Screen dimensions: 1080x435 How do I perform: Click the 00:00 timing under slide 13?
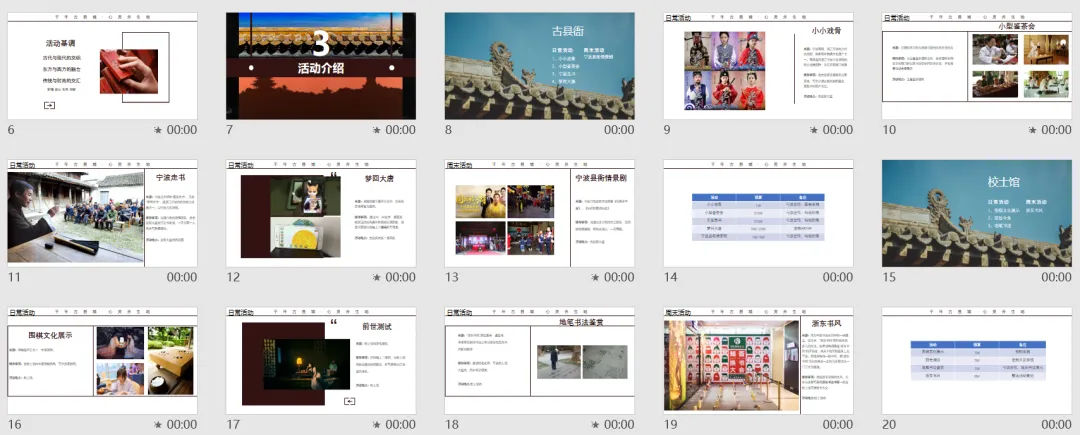click(x=619, y=277)
